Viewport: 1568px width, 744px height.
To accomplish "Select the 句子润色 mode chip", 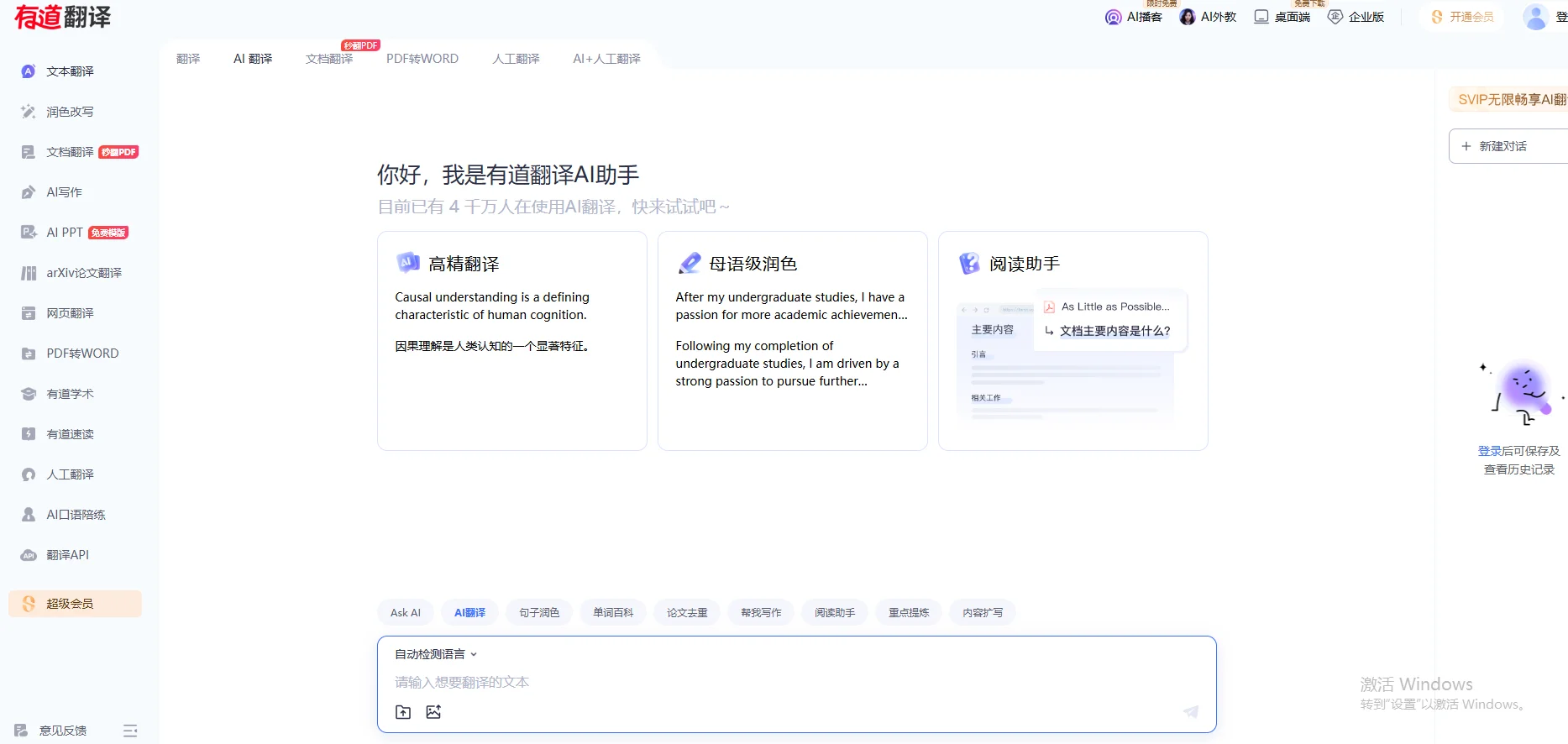I will 539,613.
